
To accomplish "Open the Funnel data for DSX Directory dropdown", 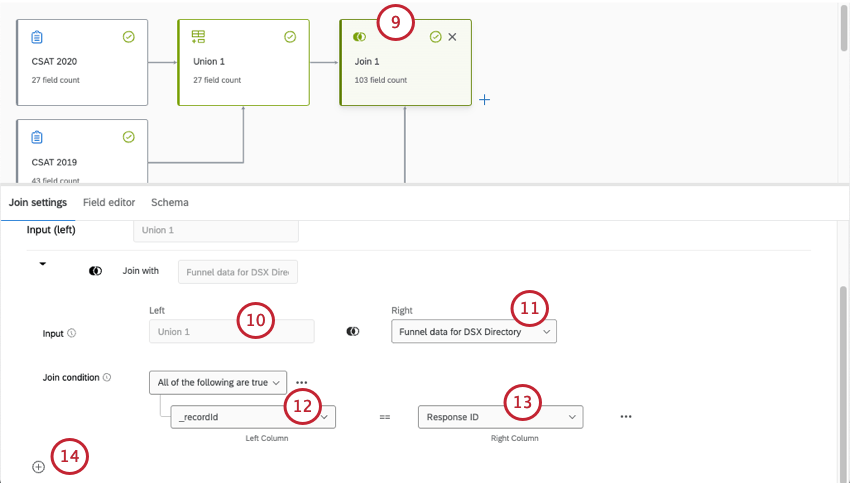I will pyautogui.click(x=473, y=332).
